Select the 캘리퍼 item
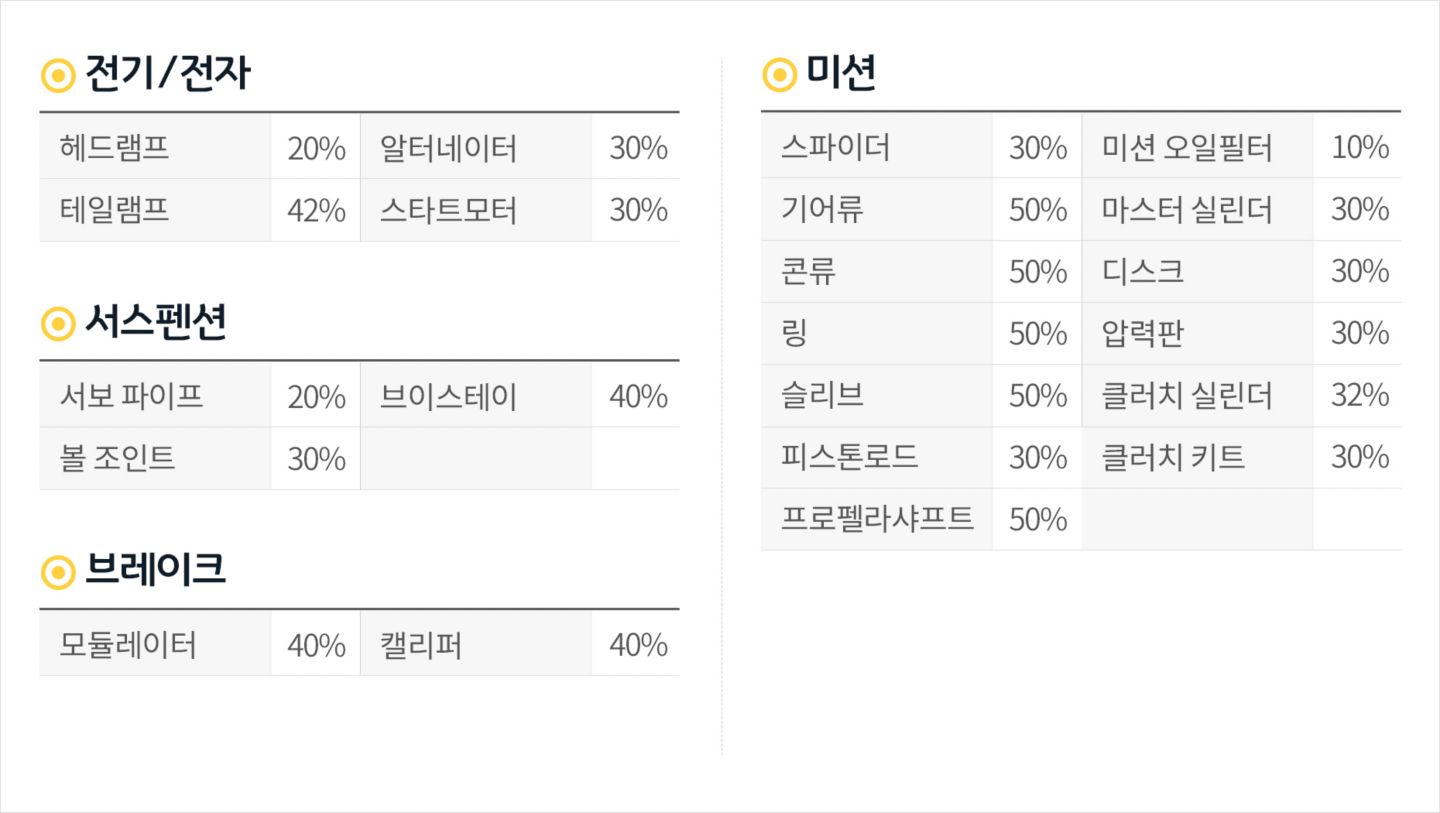1440x813 pixels. [x=420, y=644]
